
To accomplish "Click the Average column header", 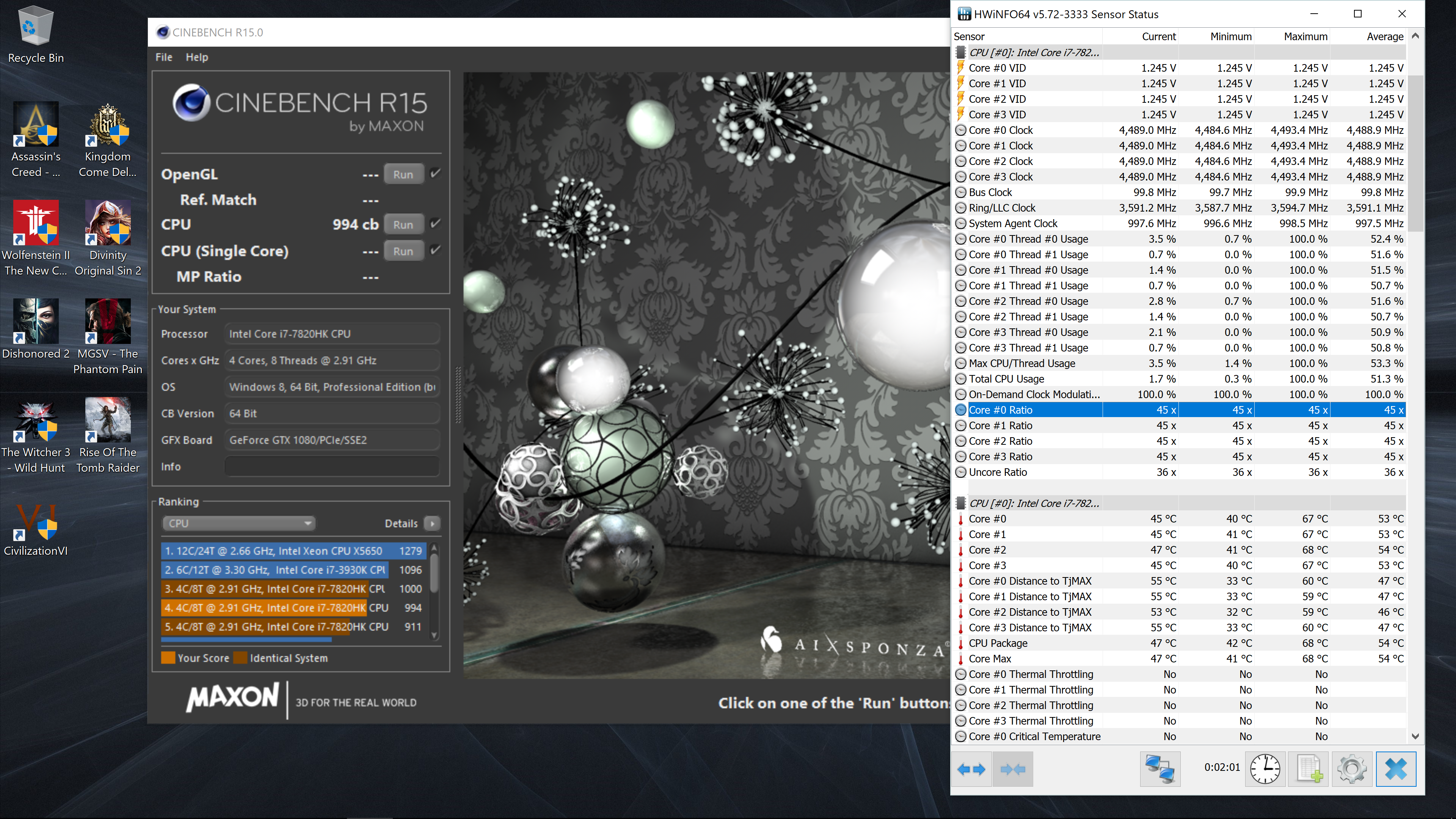I will pos(1368,36).
